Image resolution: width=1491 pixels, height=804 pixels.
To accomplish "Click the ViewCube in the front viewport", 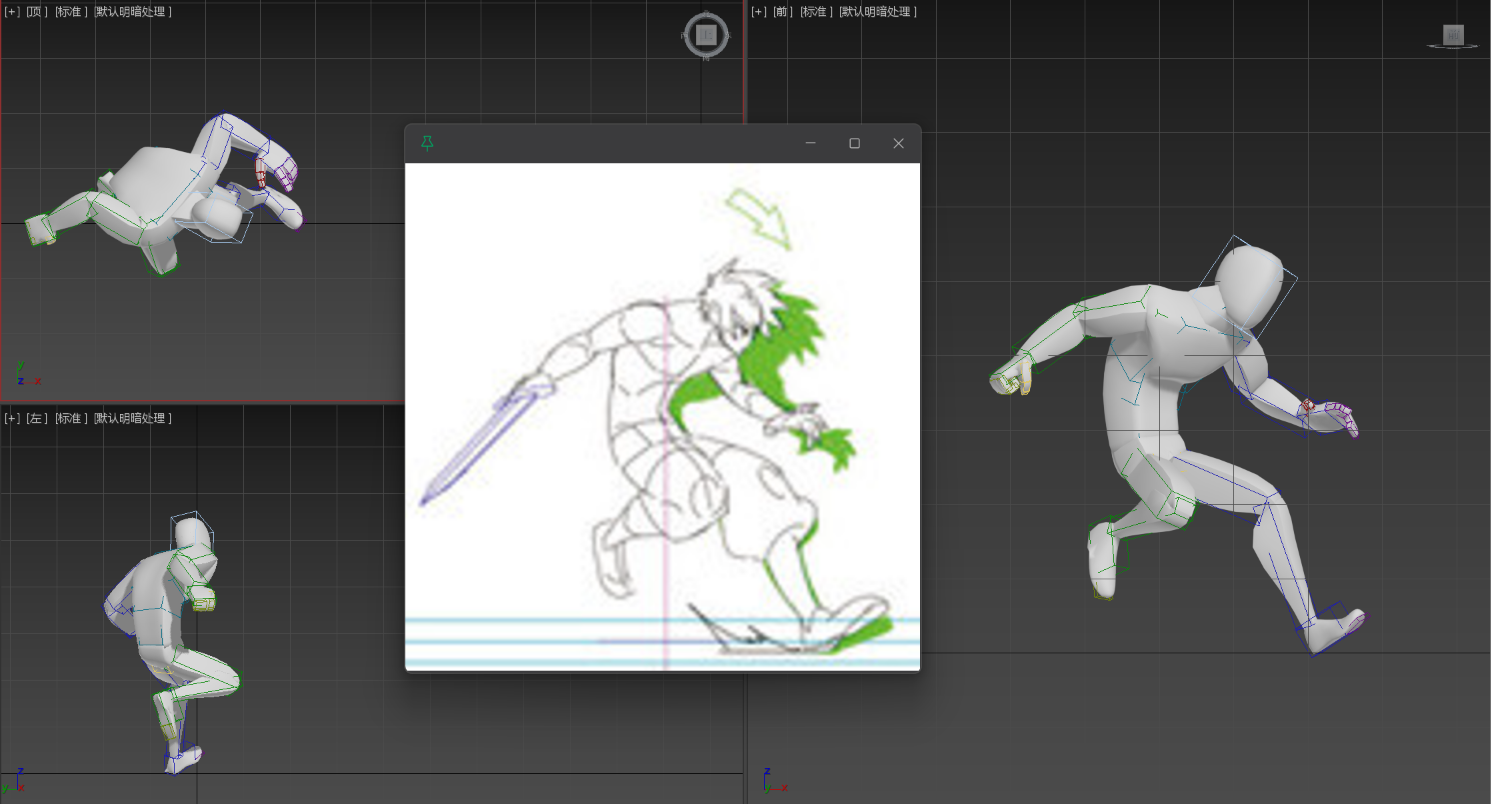I will click(1454, 36).
